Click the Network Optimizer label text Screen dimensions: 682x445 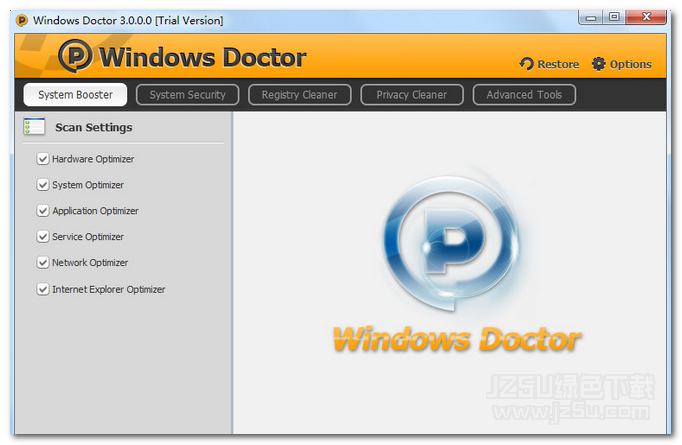tap(90, 263)
